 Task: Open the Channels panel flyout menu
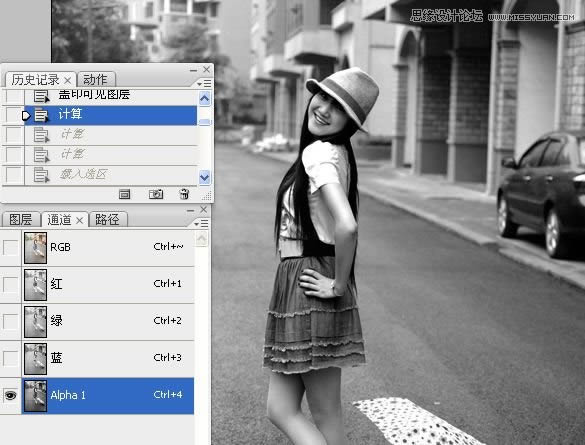pyautogui.click(x=201, y=223)
